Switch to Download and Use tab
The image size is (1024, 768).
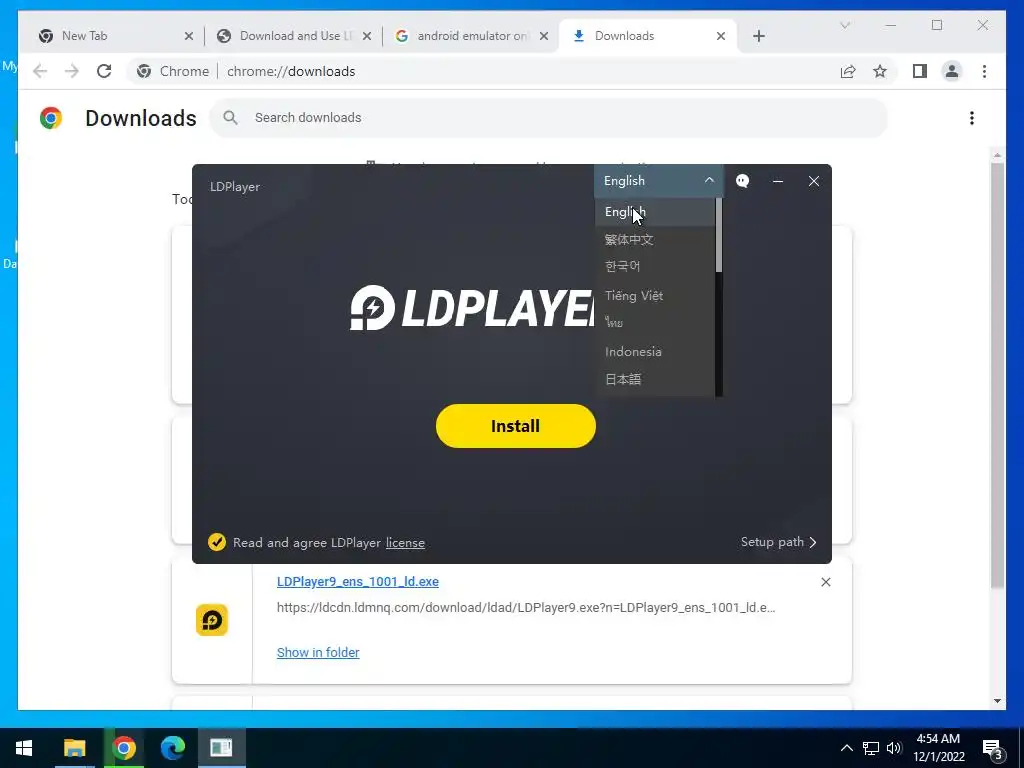coord(295,36)
